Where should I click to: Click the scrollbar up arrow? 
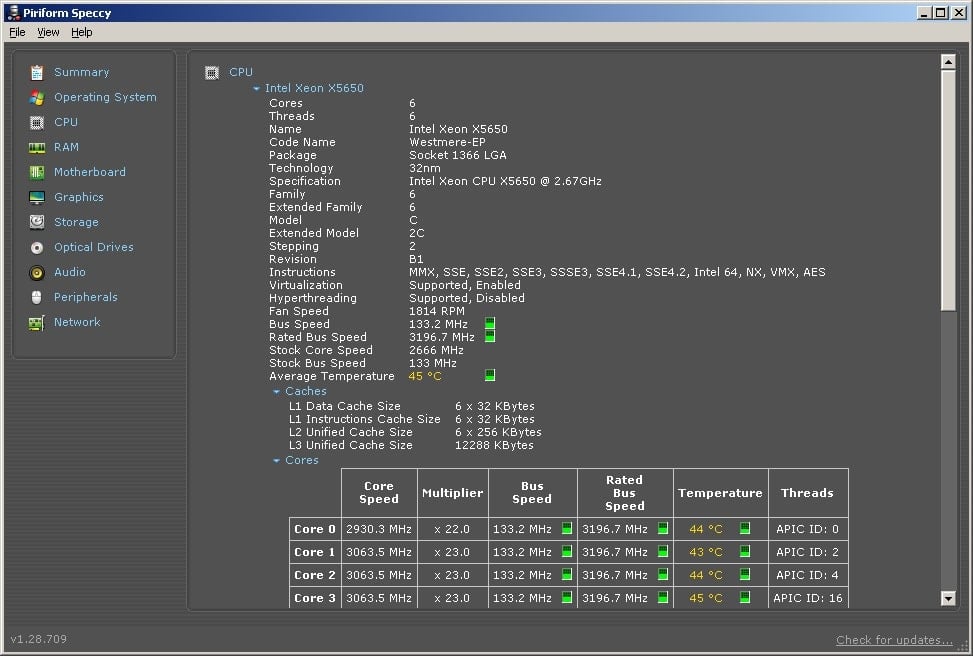948,61
